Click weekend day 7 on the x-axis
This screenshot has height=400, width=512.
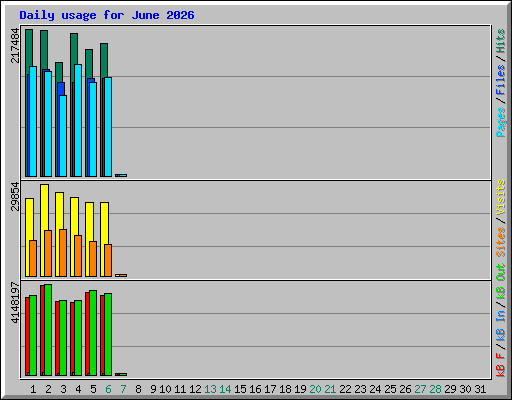(123, 389)
